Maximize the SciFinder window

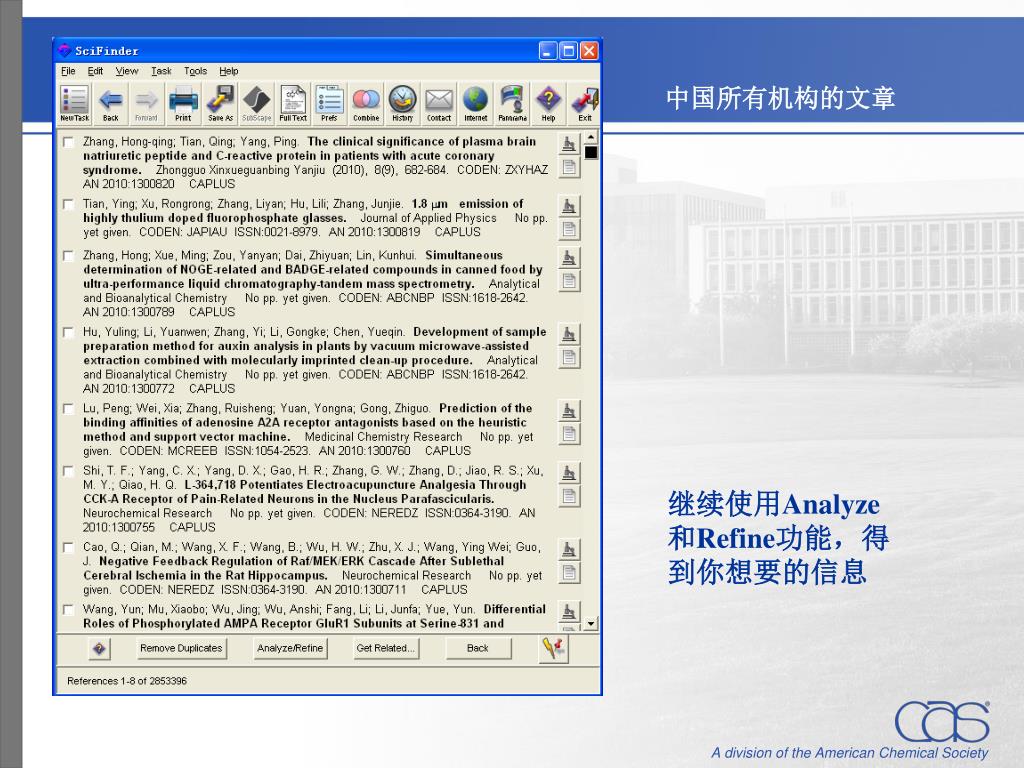pos(569,50)
